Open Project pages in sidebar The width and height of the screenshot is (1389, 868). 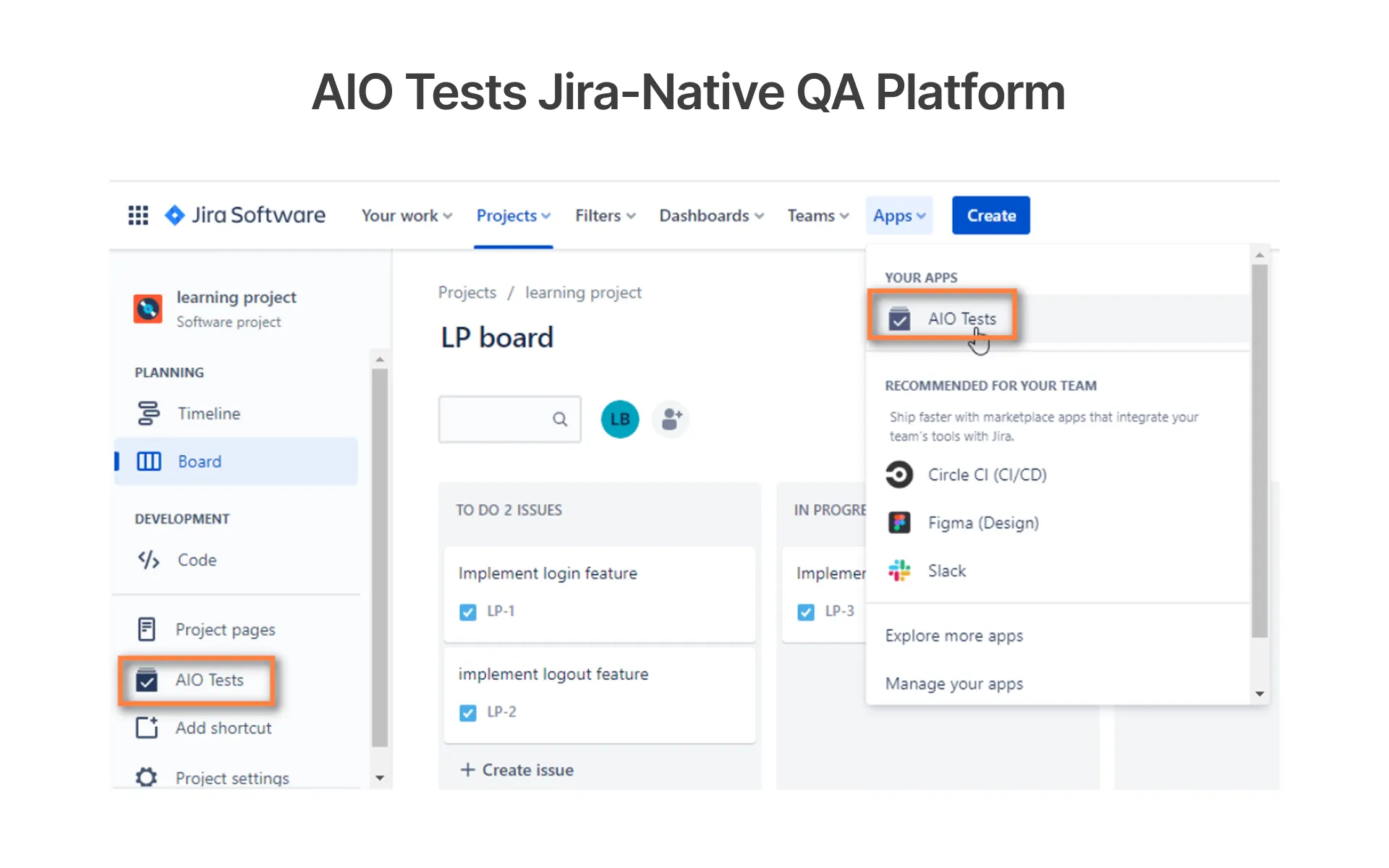pos(236,629)
